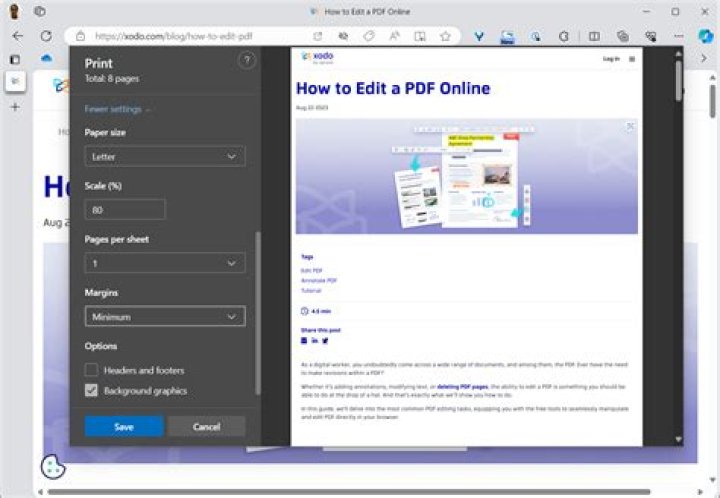The height and width of the screenshot is (498, 720).
Task: Click the preview scroll up arrow
Action: pos(679,54)
